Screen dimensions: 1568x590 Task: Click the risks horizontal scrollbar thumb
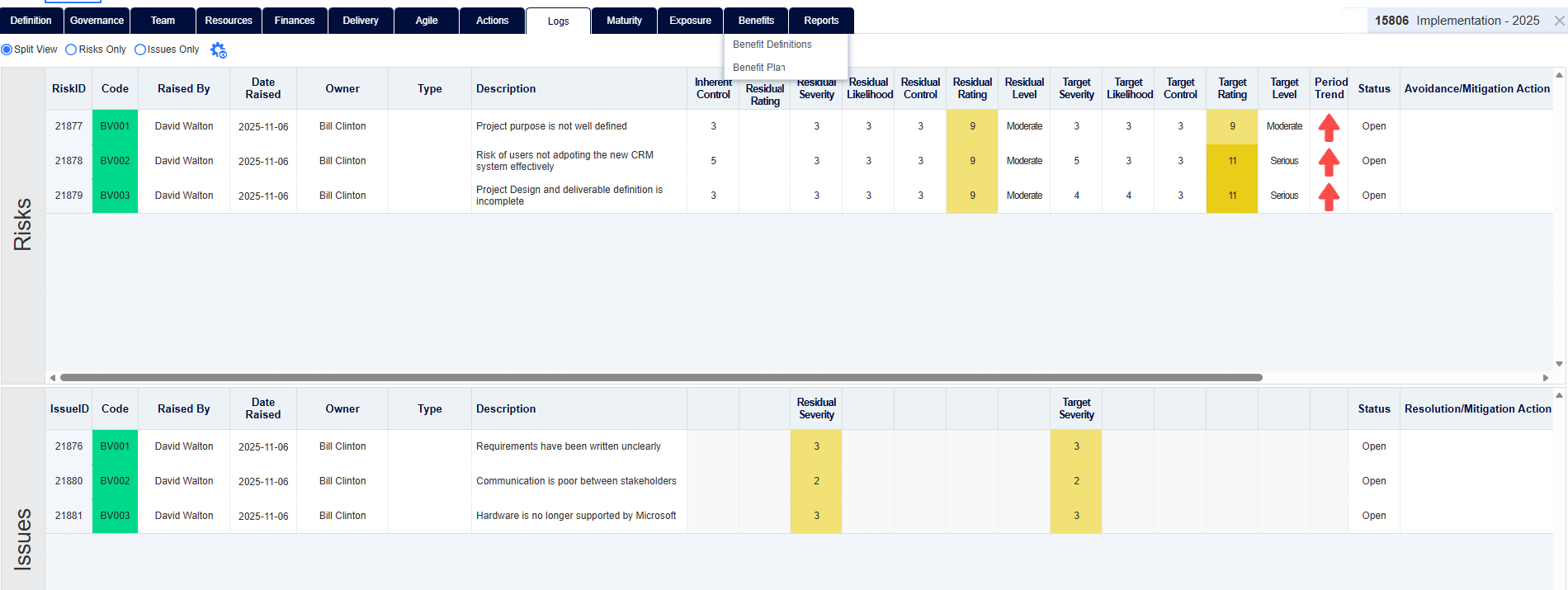pyautogui.click(x=660, y=378)
